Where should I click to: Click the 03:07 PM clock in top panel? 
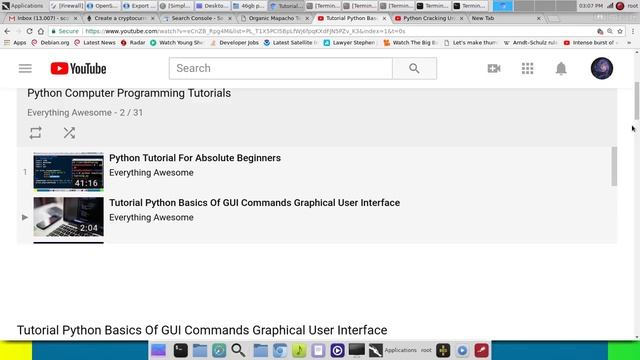point(591,6)
